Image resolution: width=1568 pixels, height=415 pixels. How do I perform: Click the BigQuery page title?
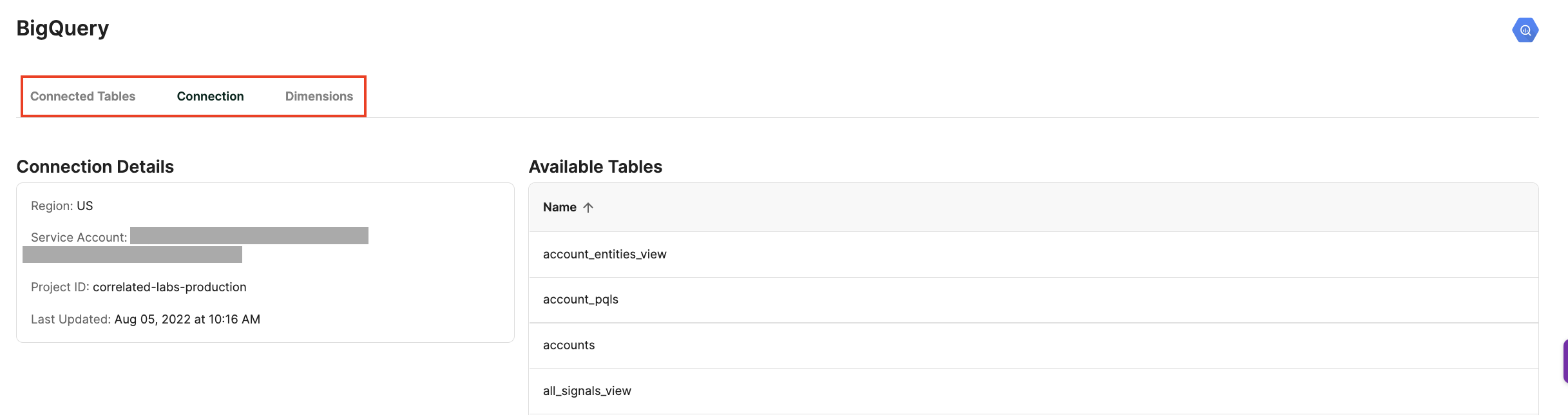pos(62,28)
